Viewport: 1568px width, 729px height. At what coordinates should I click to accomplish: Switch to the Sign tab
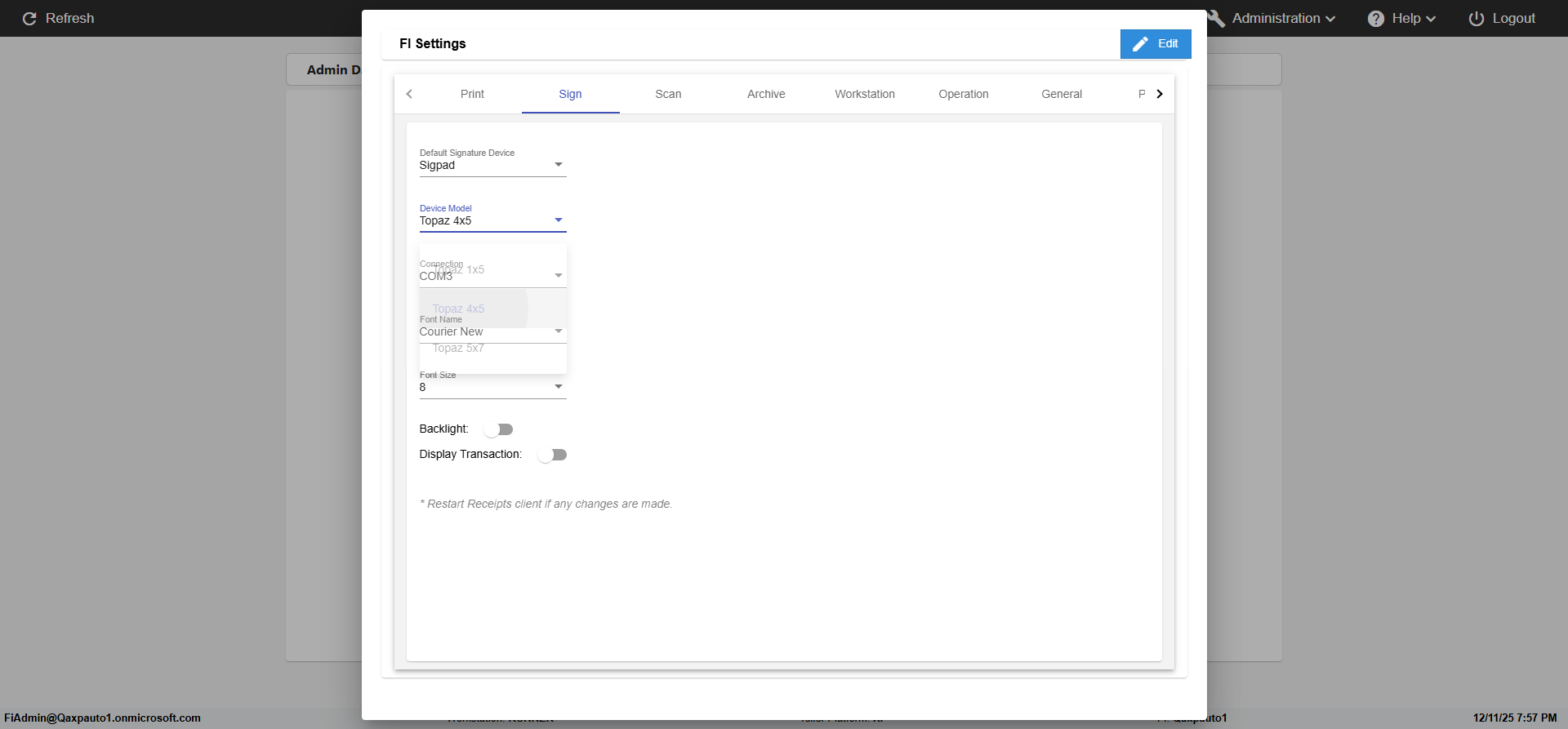point(570,94)
